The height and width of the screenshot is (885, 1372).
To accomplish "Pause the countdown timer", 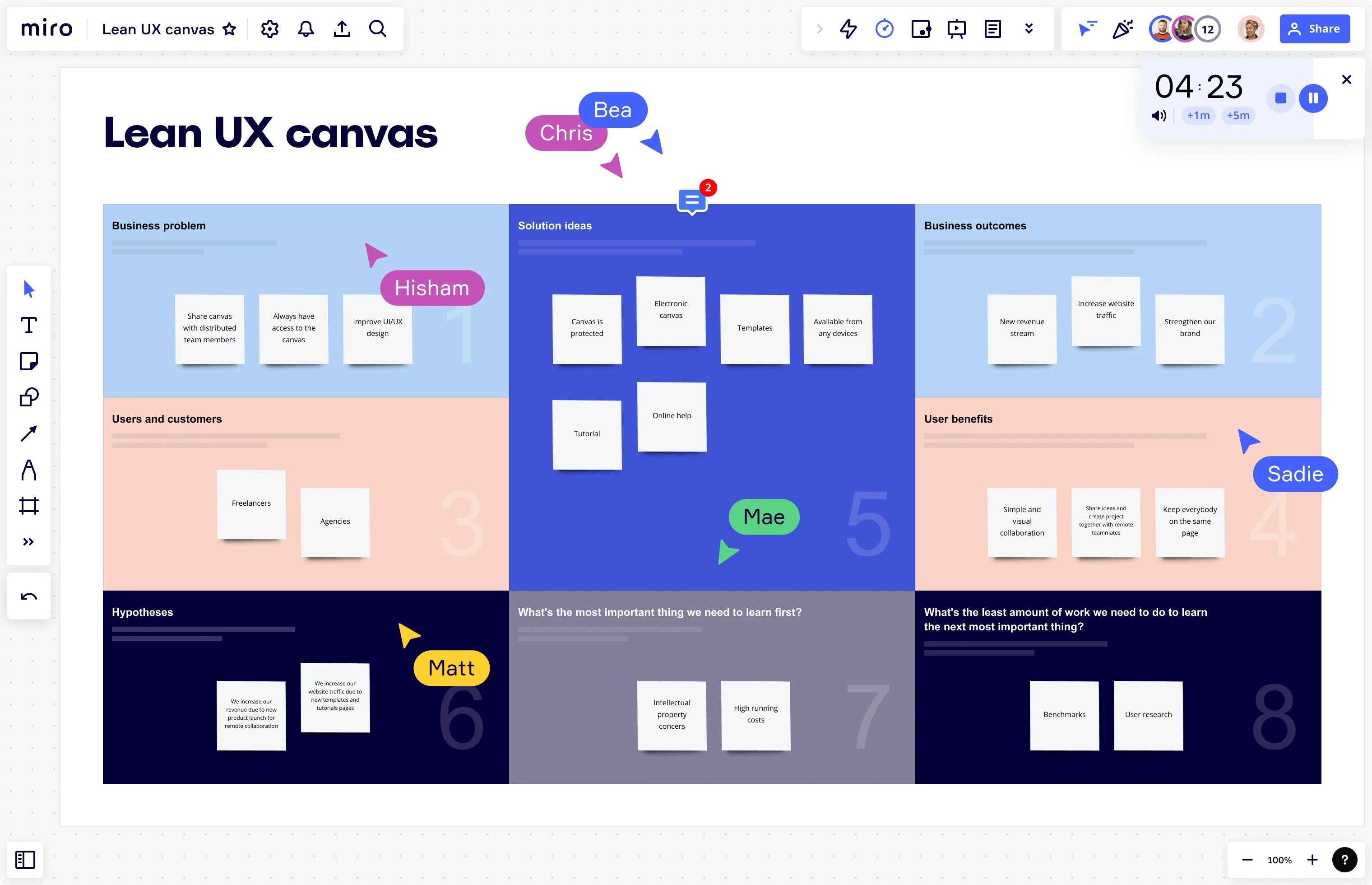I will [1314, 97].
